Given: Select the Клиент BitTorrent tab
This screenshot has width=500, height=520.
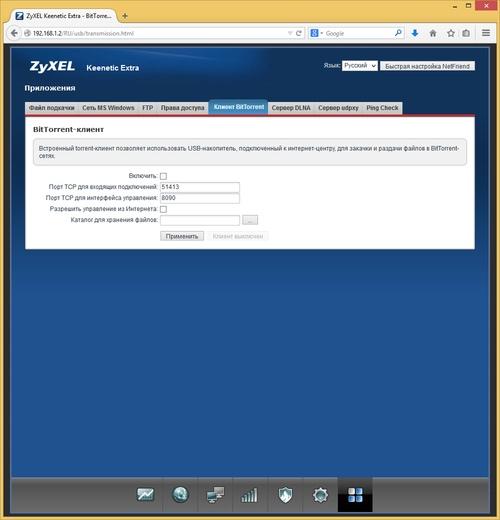Looking at the screenshot, I should tap(239, 107).
